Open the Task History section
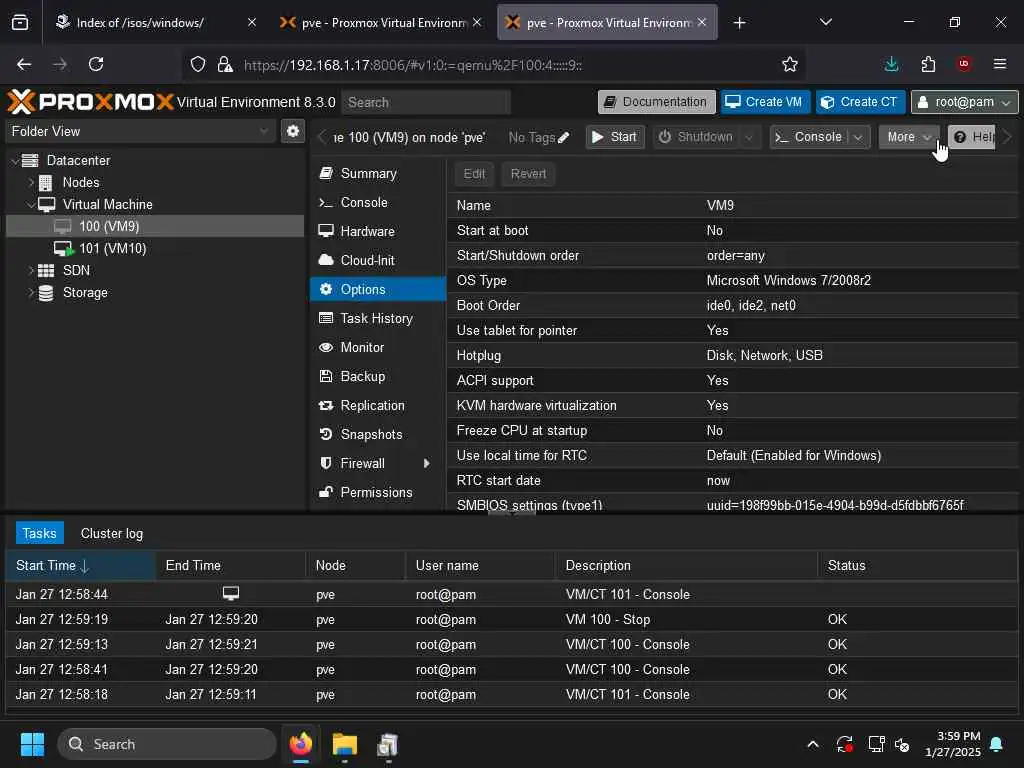 [x=377, y=318]
